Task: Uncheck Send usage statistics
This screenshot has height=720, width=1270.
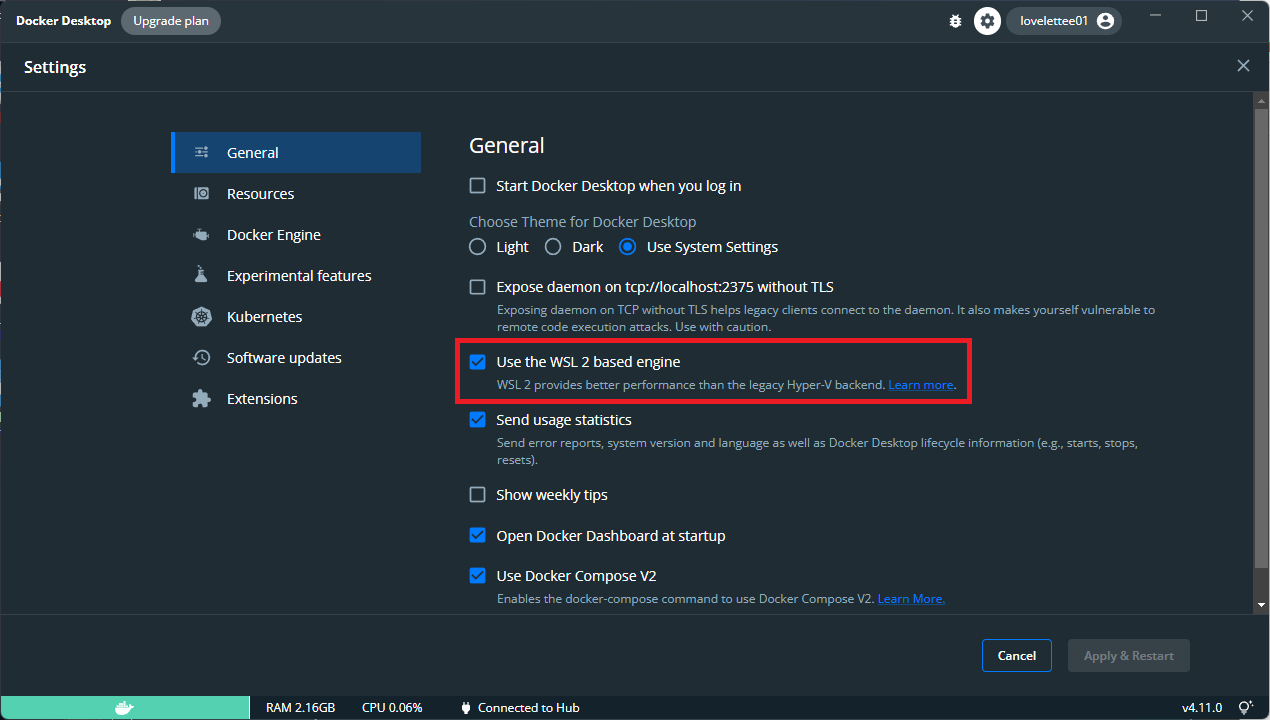Action: (x=477, y=420)
